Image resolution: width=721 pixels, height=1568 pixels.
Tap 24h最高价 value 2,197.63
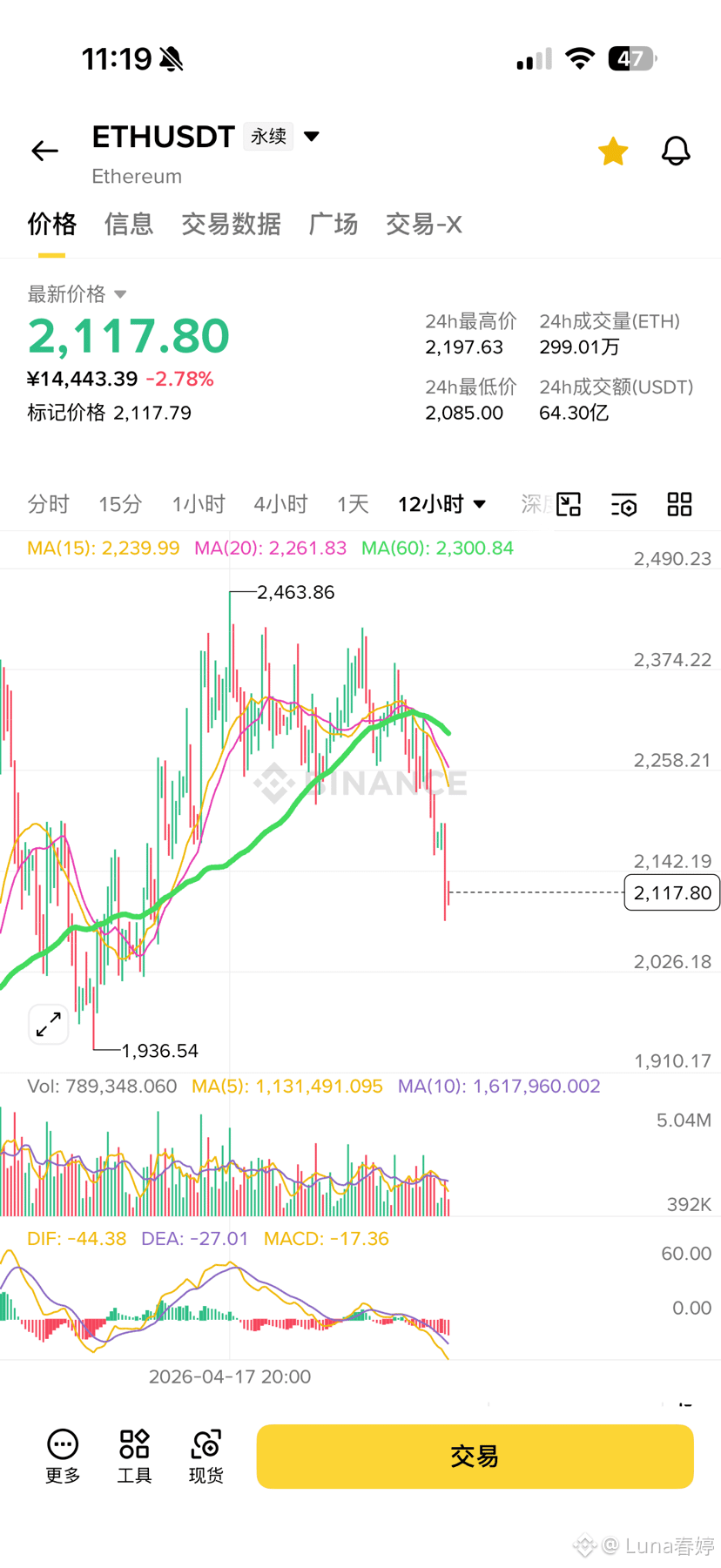point(464,347)
